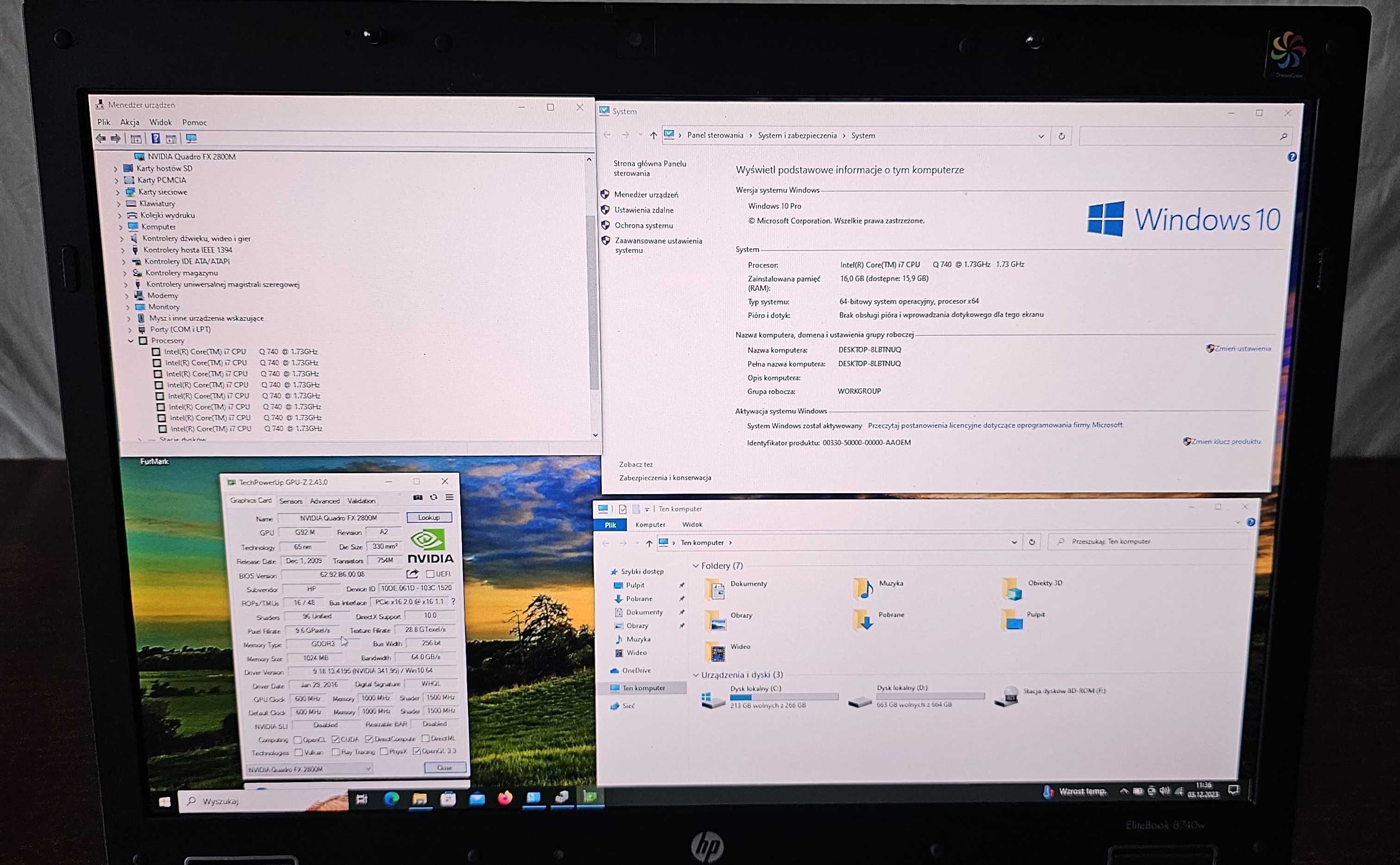Open the System address bar history dropdown
The image size is (1400, 865).
pos(1041,136)
